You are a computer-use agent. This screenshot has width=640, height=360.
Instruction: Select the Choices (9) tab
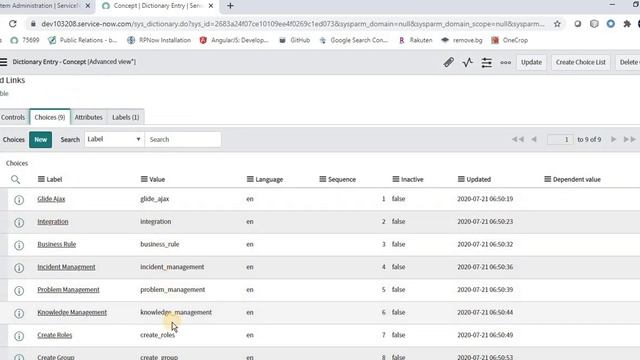tap(50, 117)
